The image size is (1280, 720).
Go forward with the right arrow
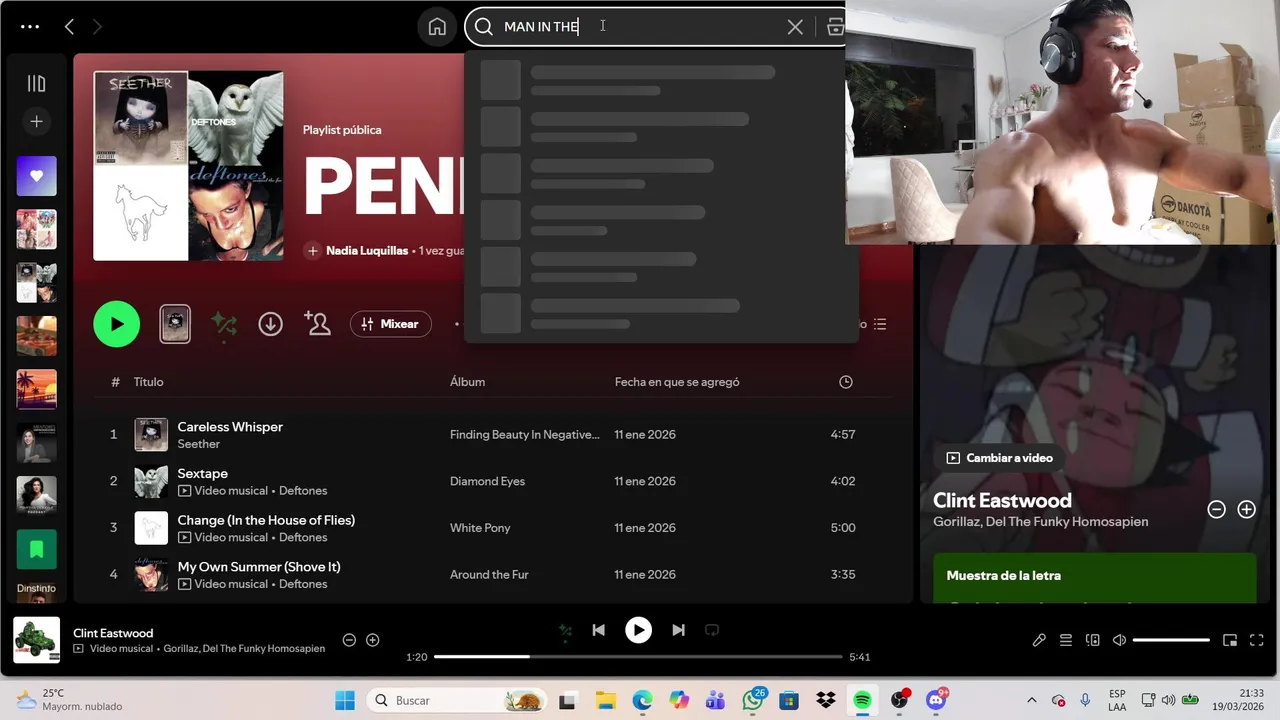point(97,27)
